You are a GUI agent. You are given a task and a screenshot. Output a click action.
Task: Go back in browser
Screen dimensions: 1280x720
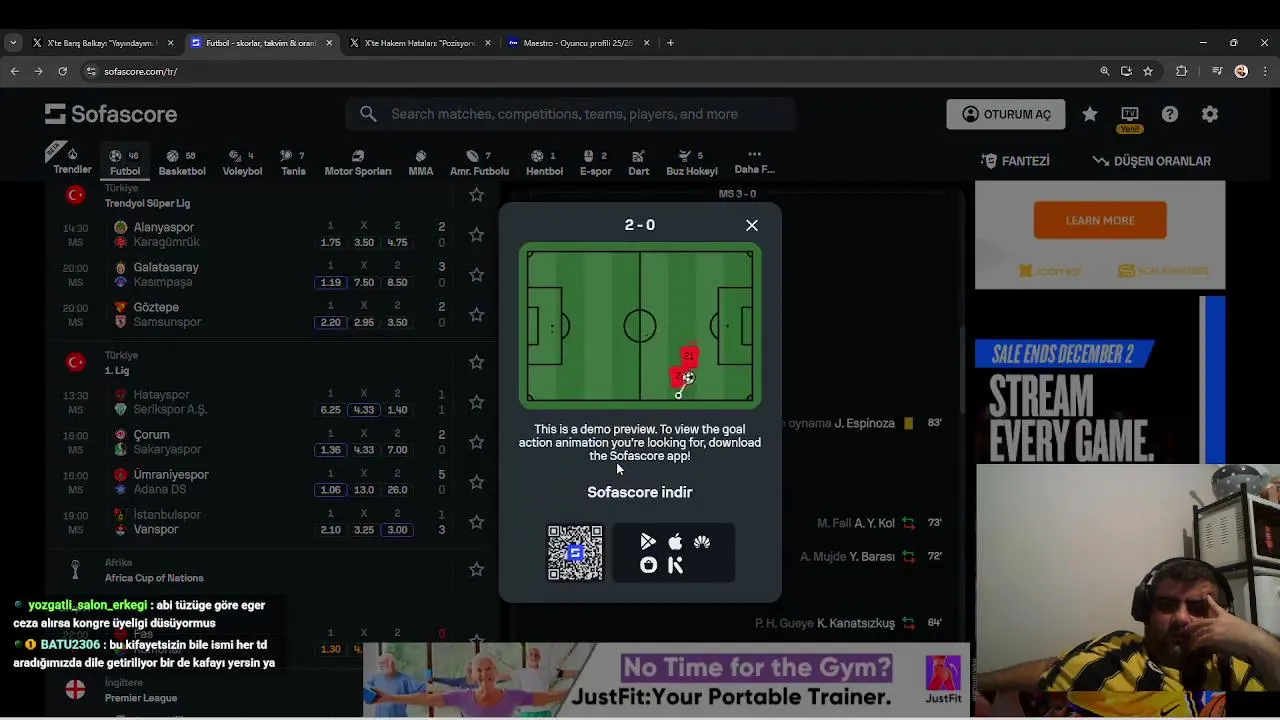(14, 71)
